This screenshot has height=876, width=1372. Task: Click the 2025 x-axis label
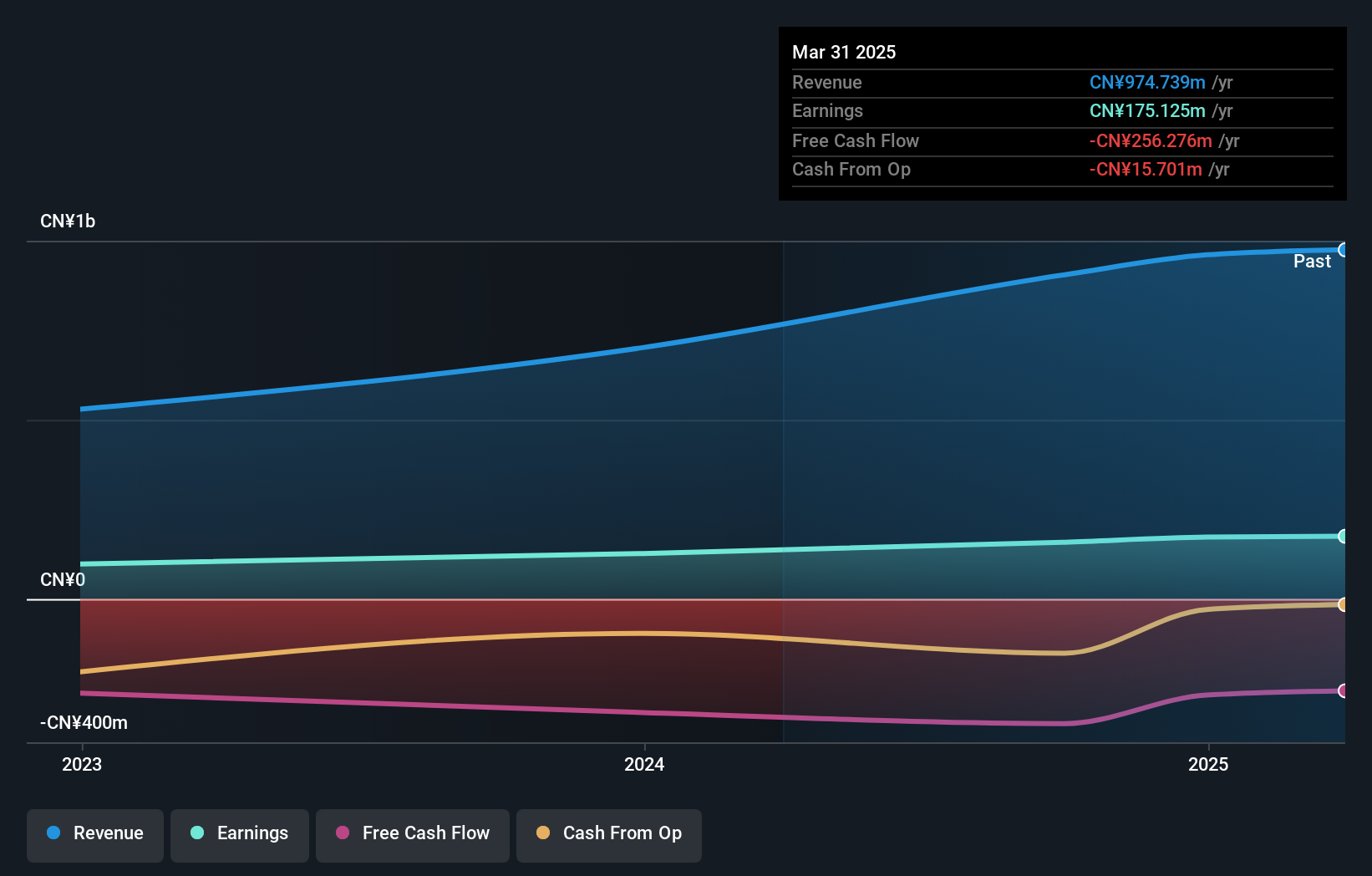(x=1208, y=764)
